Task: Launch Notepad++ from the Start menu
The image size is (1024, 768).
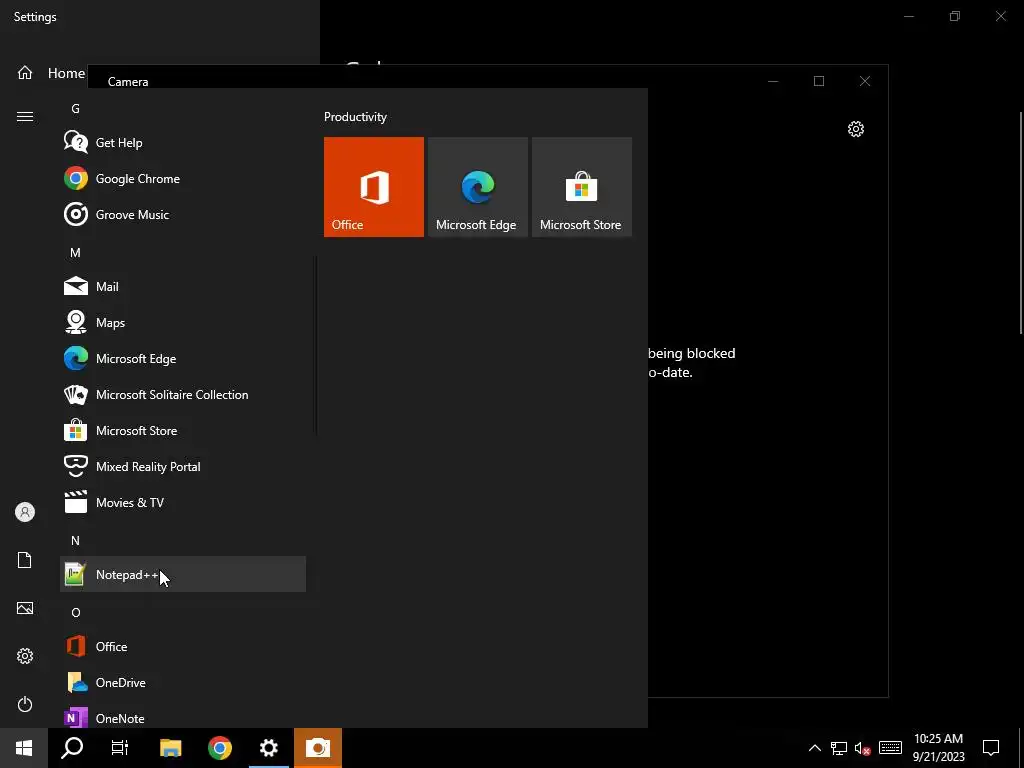Action: pyautogui.click(x=183, y=574)
